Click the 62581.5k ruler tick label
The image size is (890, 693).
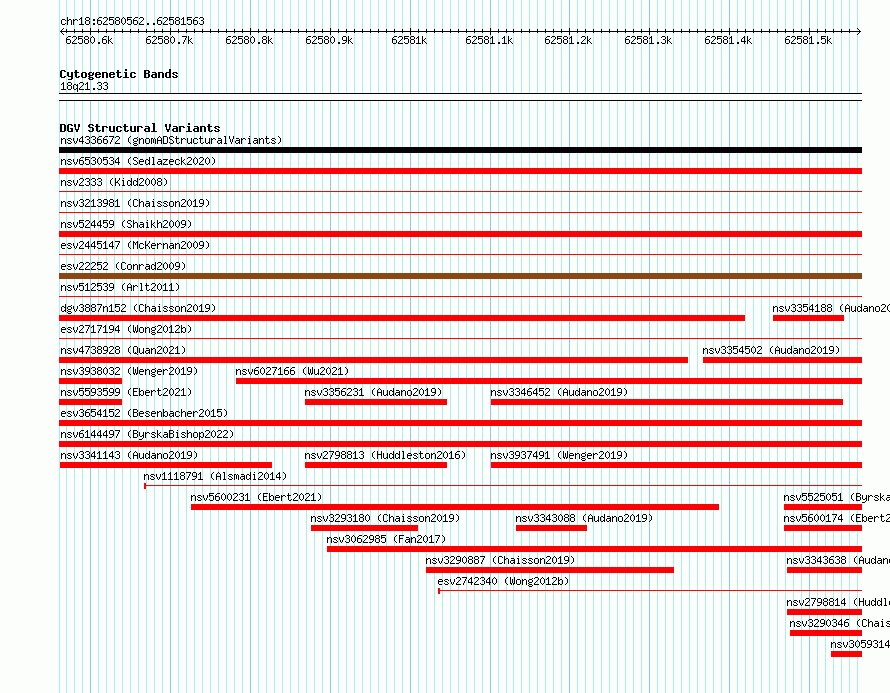(808, 40)
